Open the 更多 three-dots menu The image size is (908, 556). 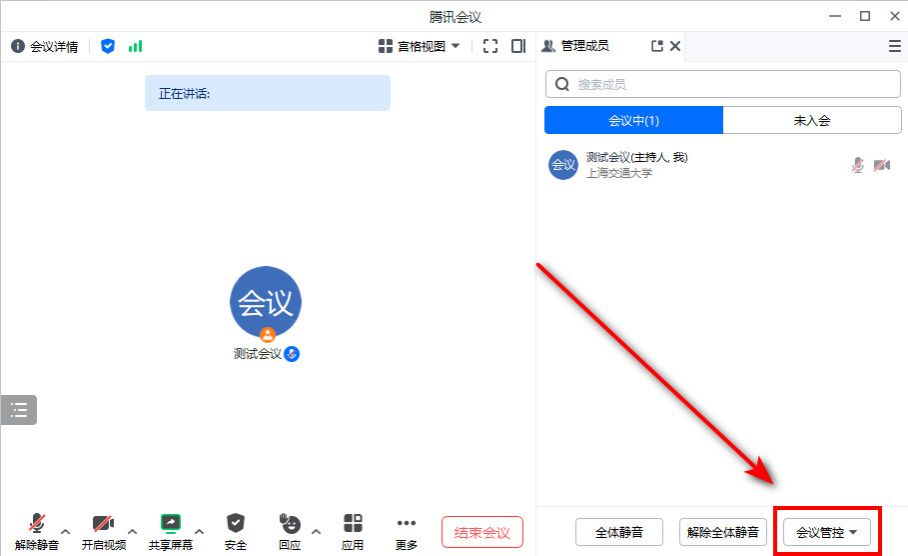(407, 523)
